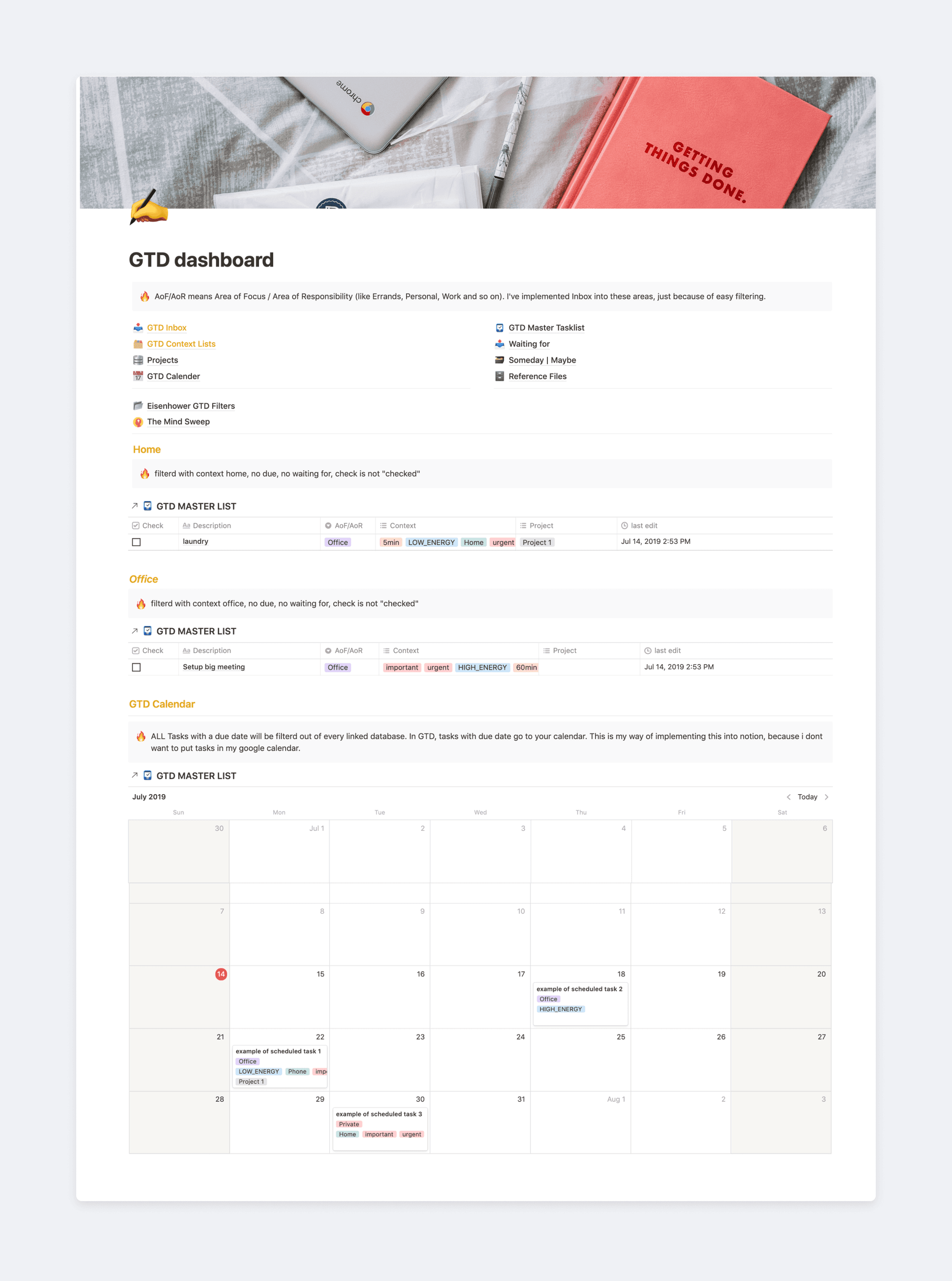Click The Mind Sweep lightbulb icon
This screenshot has width=952, height=1281.
[x=138, y=422]
